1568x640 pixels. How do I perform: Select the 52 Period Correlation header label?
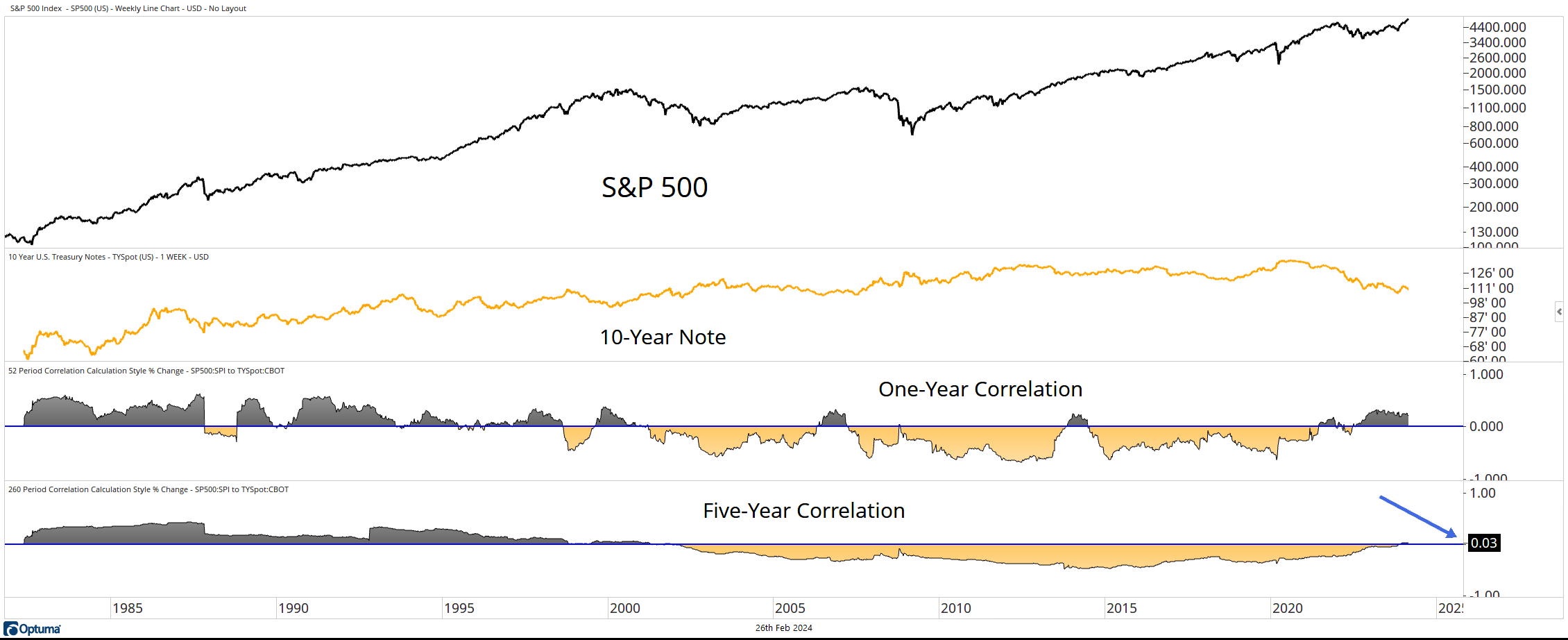pyautogui.click(x=146, y=371)
